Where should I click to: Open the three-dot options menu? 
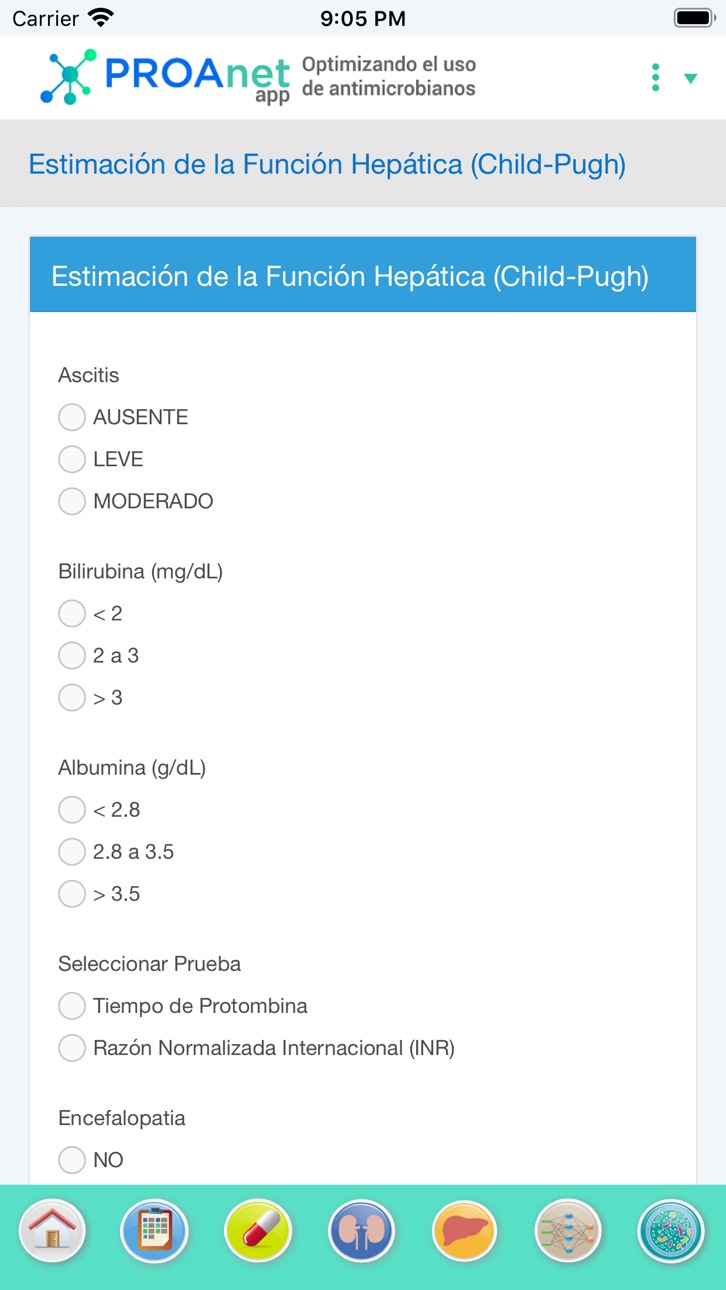click(655, 77)
